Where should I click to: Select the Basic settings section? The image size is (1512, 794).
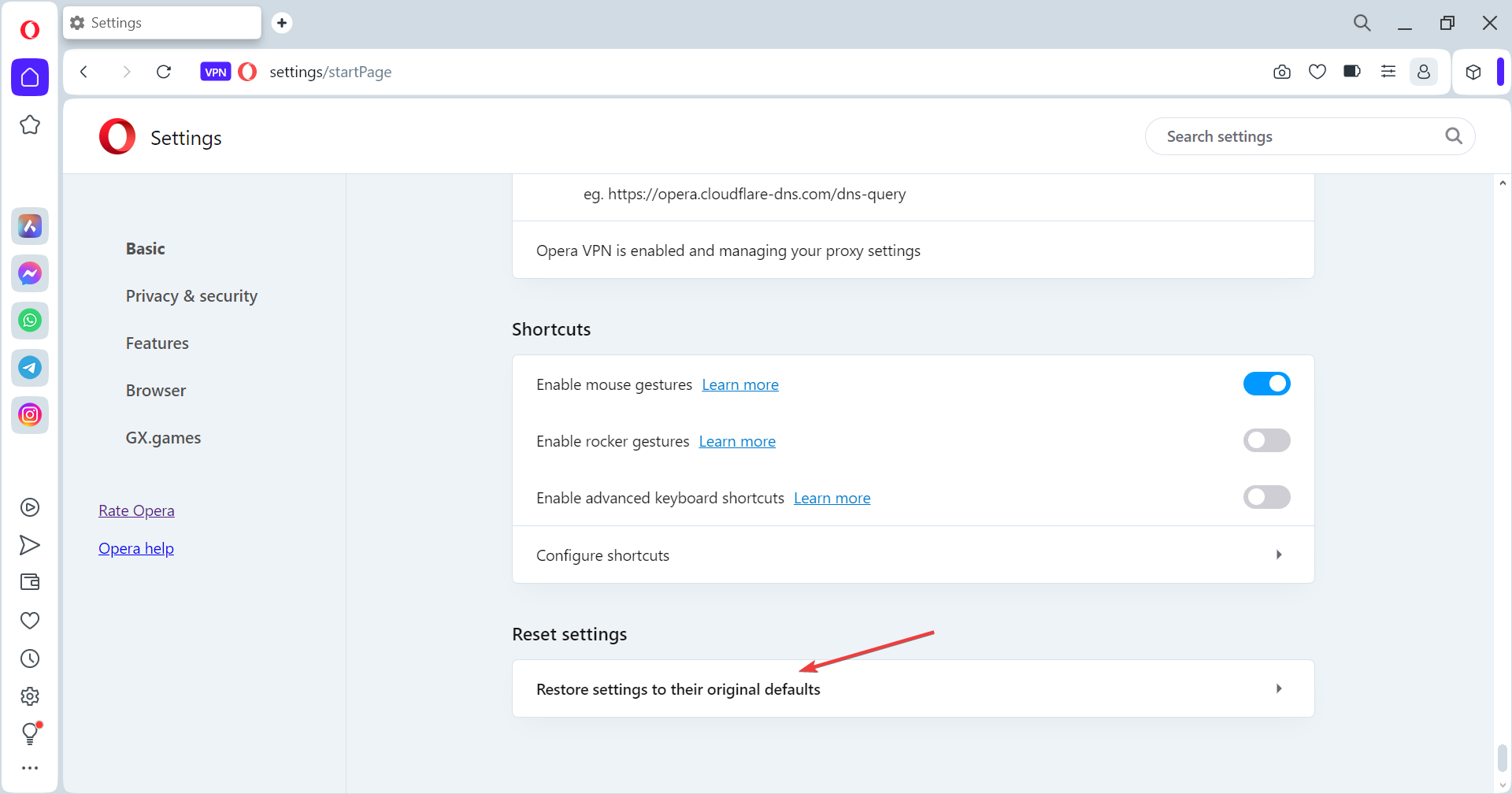tap(146, 249)
